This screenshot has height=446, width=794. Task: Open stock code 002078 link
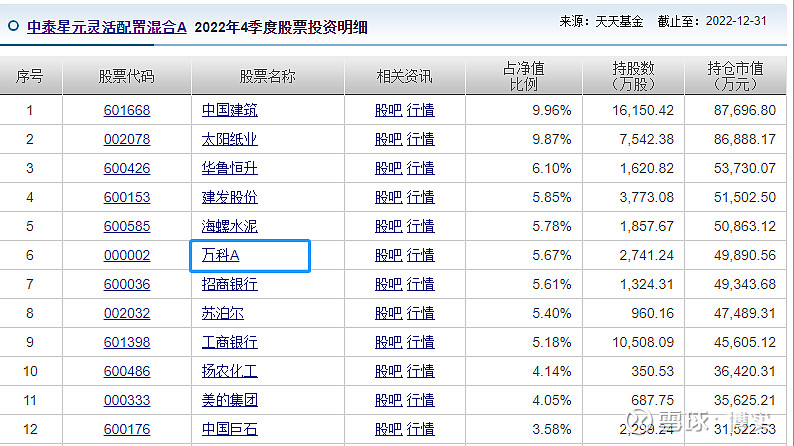pos(127,139)
